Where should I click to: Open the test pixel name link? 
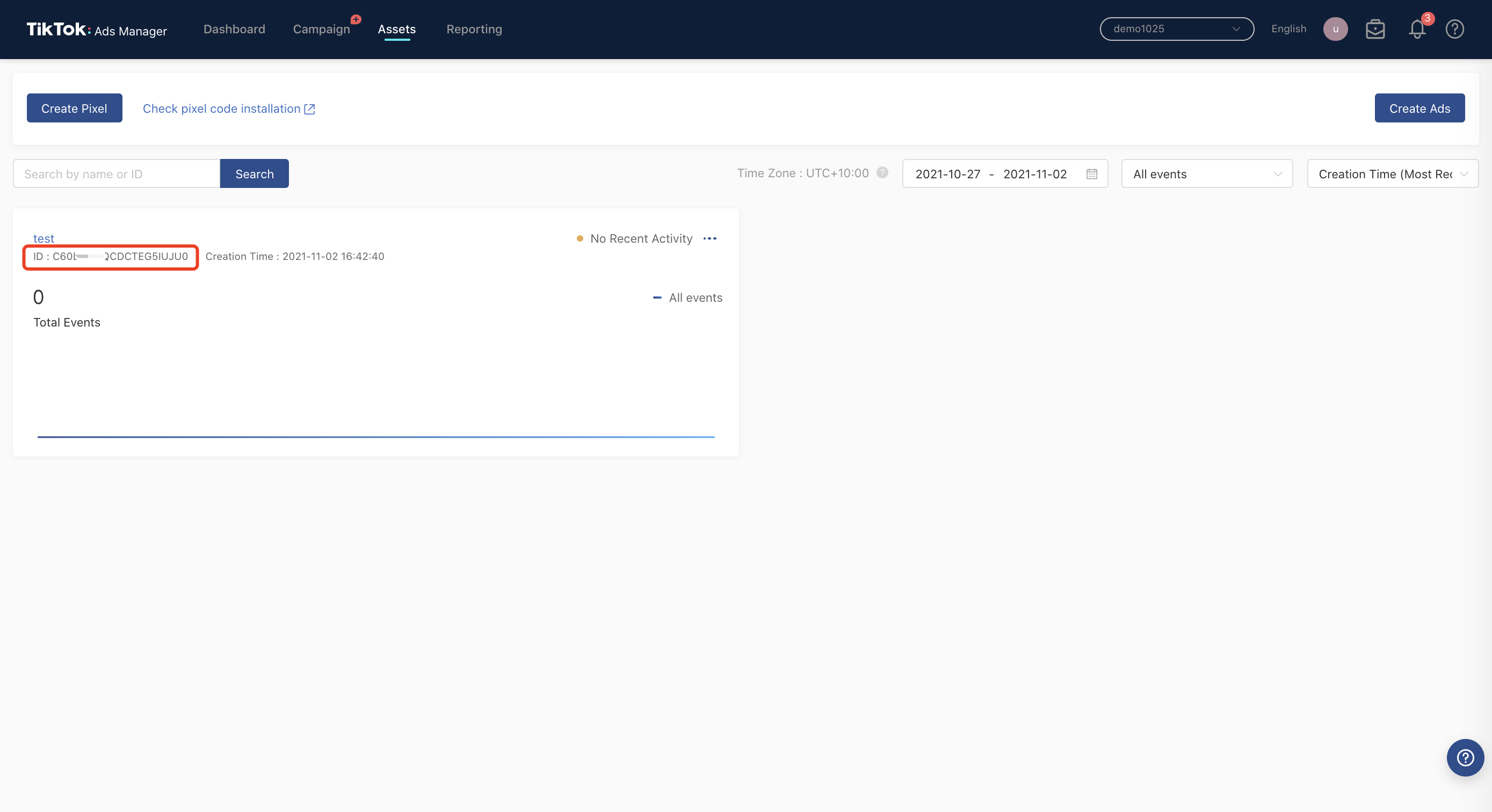point(44,238)
